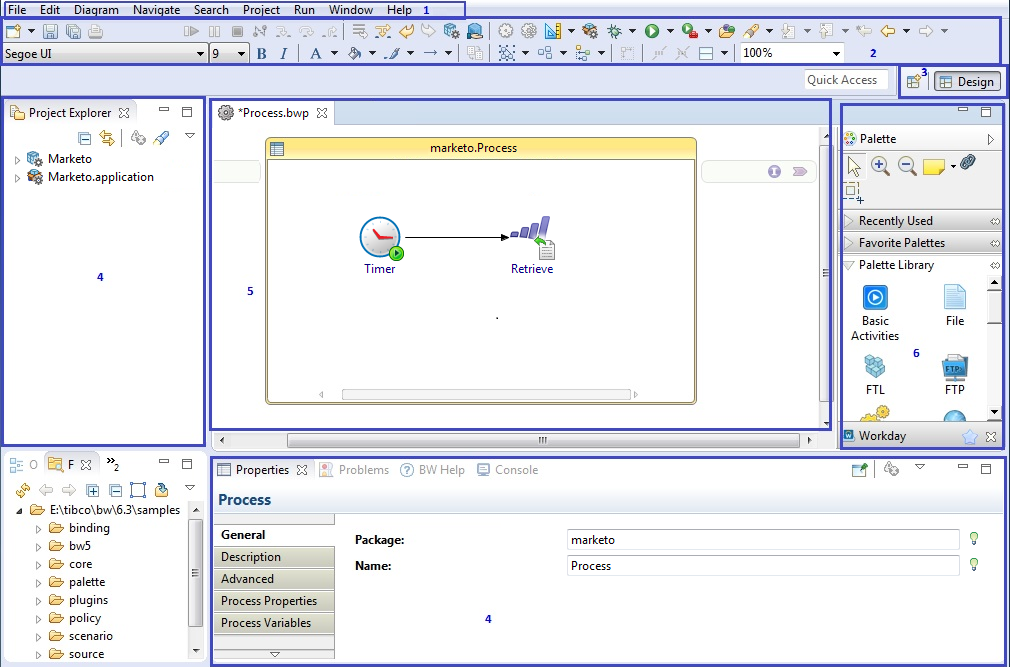
Task: Select the Marquee tool in Palette
Action: [854, 192]
